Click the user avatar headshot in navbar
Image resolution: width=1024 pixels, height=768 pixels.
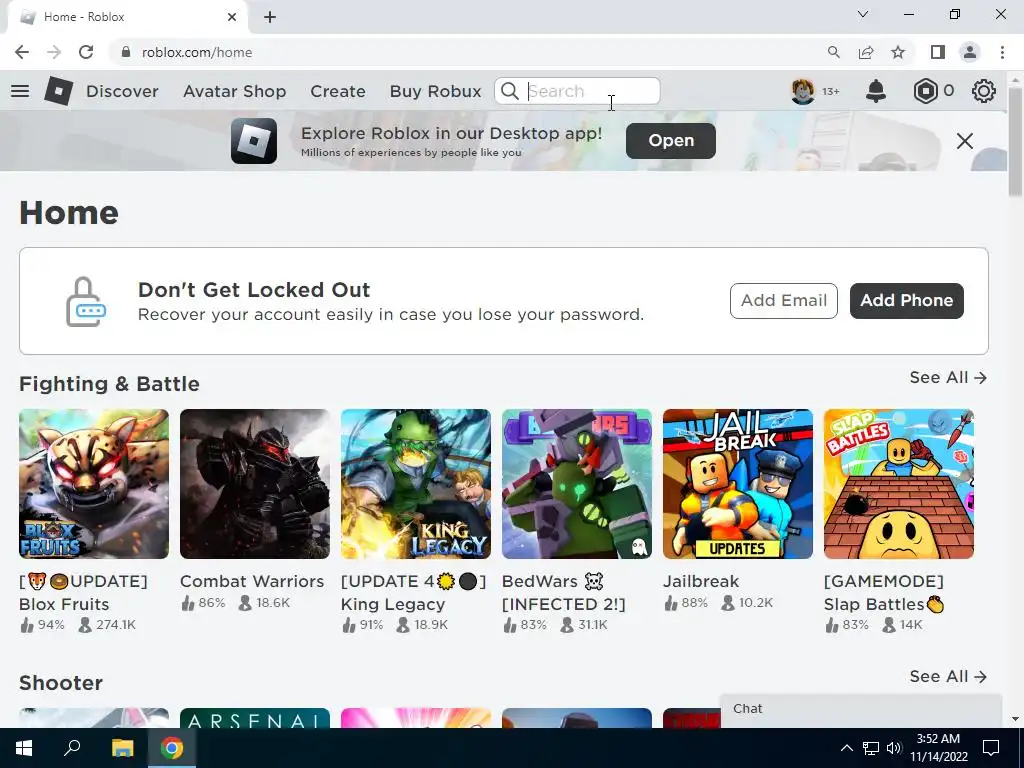pos(803,91)
